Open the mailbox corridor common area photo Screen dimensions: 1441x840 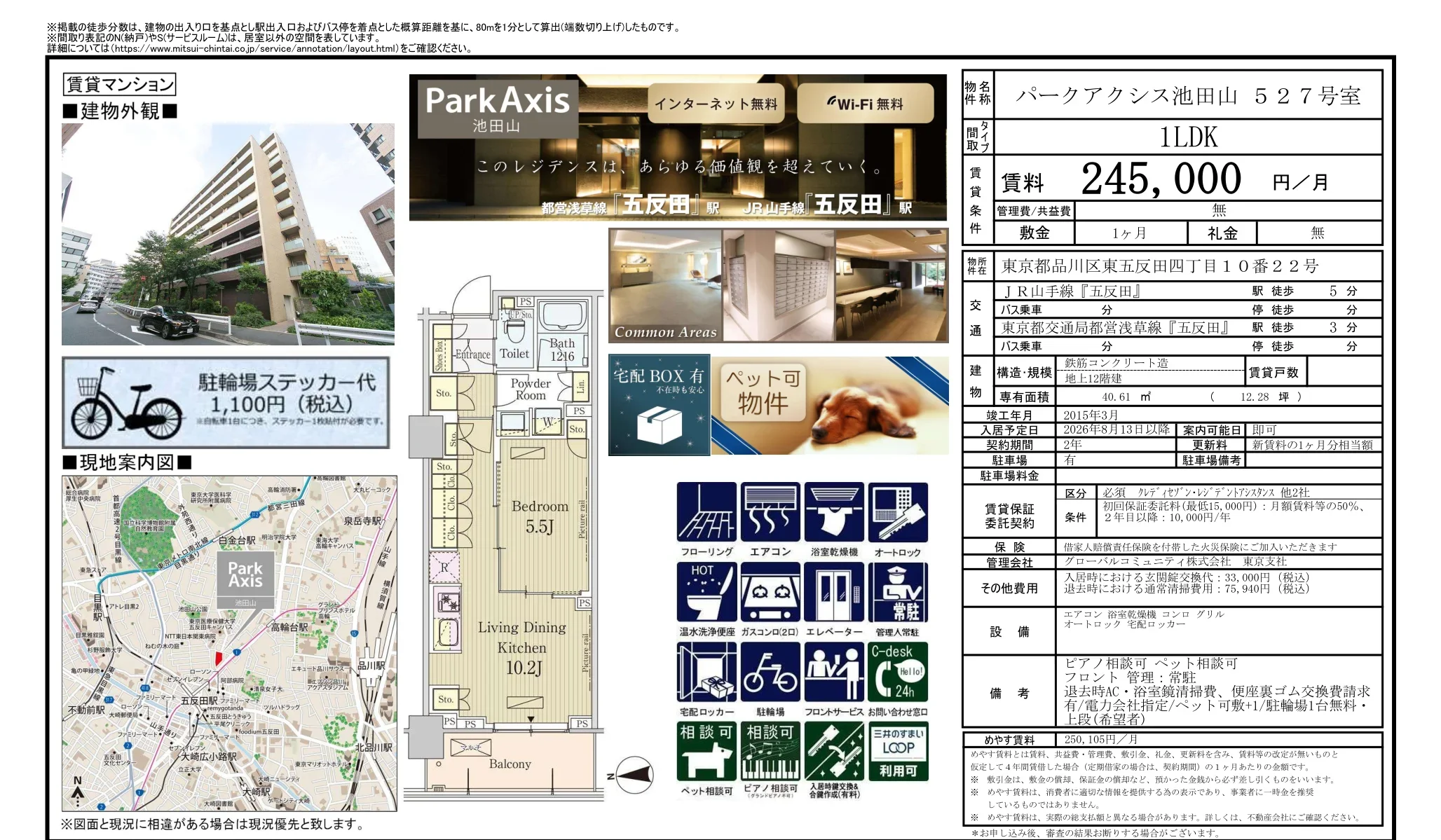click(779, 285)
